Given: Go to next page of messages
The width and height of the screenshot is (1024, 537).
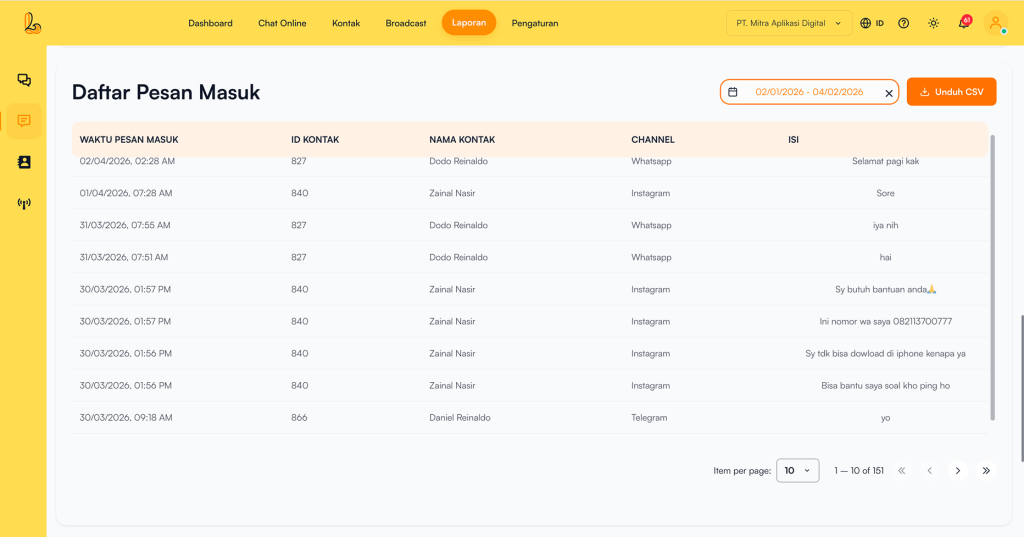Looking at the screenshot, I should tap(958, 470).
